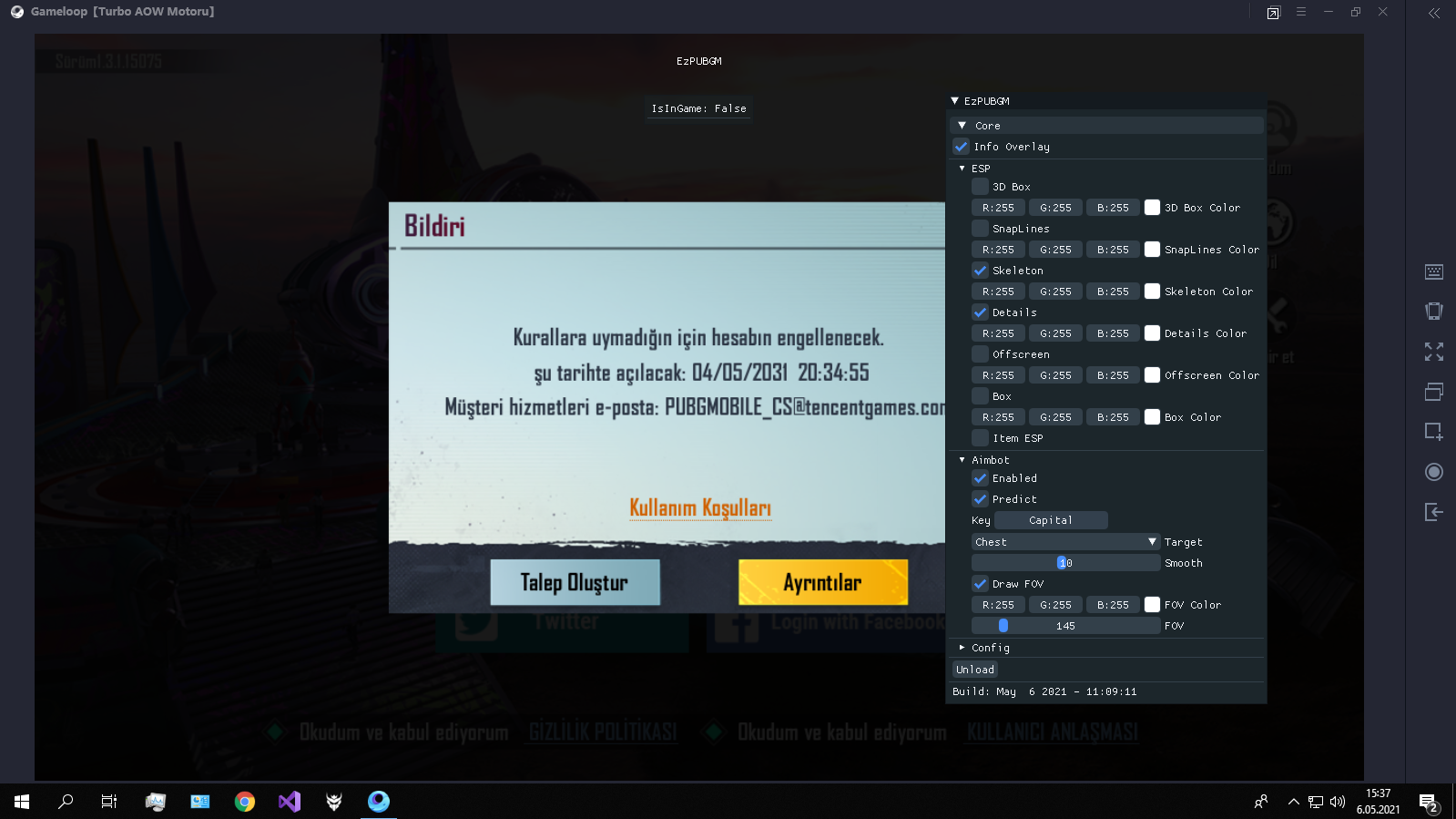Image resolution: width=1456 pixels, height=819 pixels.
Task: Enable the Offscreen checkbox
Action: (980, 354)
